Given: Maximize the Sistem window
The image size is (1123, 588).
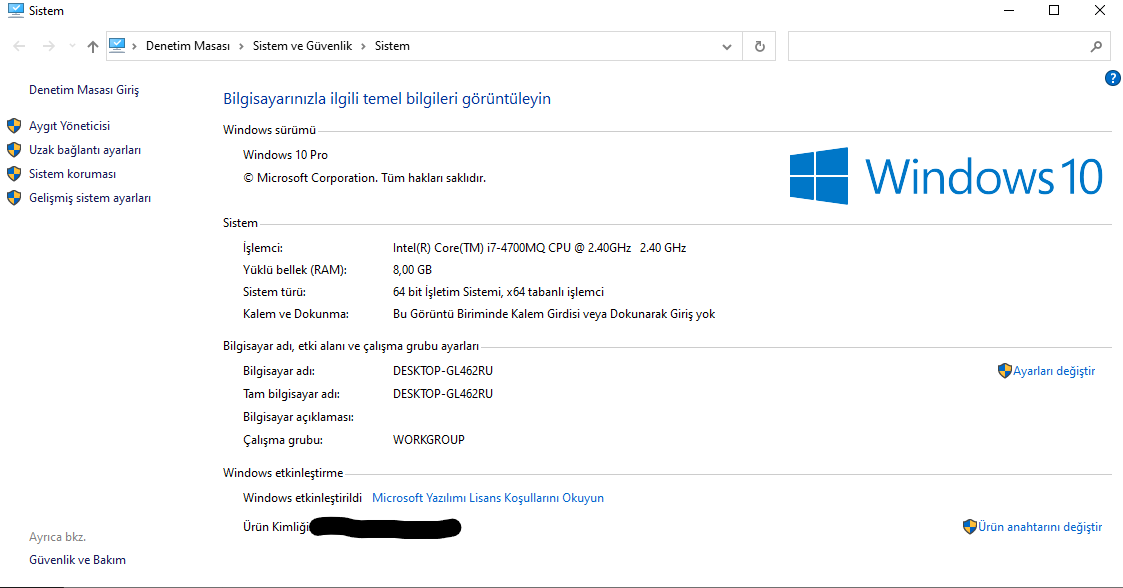Looking at the screenshot, I should (1054, 10).
